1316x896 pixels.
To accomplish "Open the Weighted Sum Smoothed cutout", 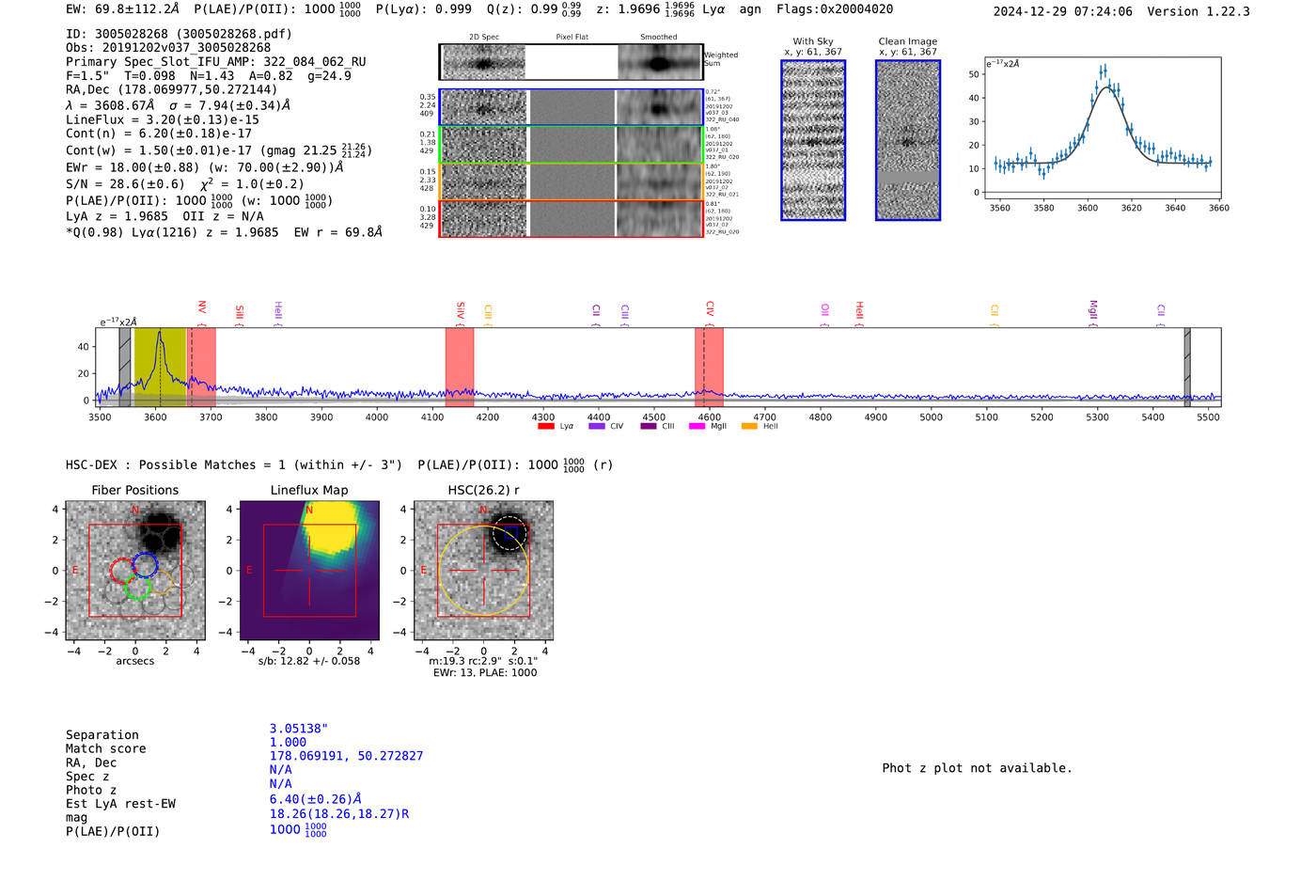I will (x=659, y=62).
